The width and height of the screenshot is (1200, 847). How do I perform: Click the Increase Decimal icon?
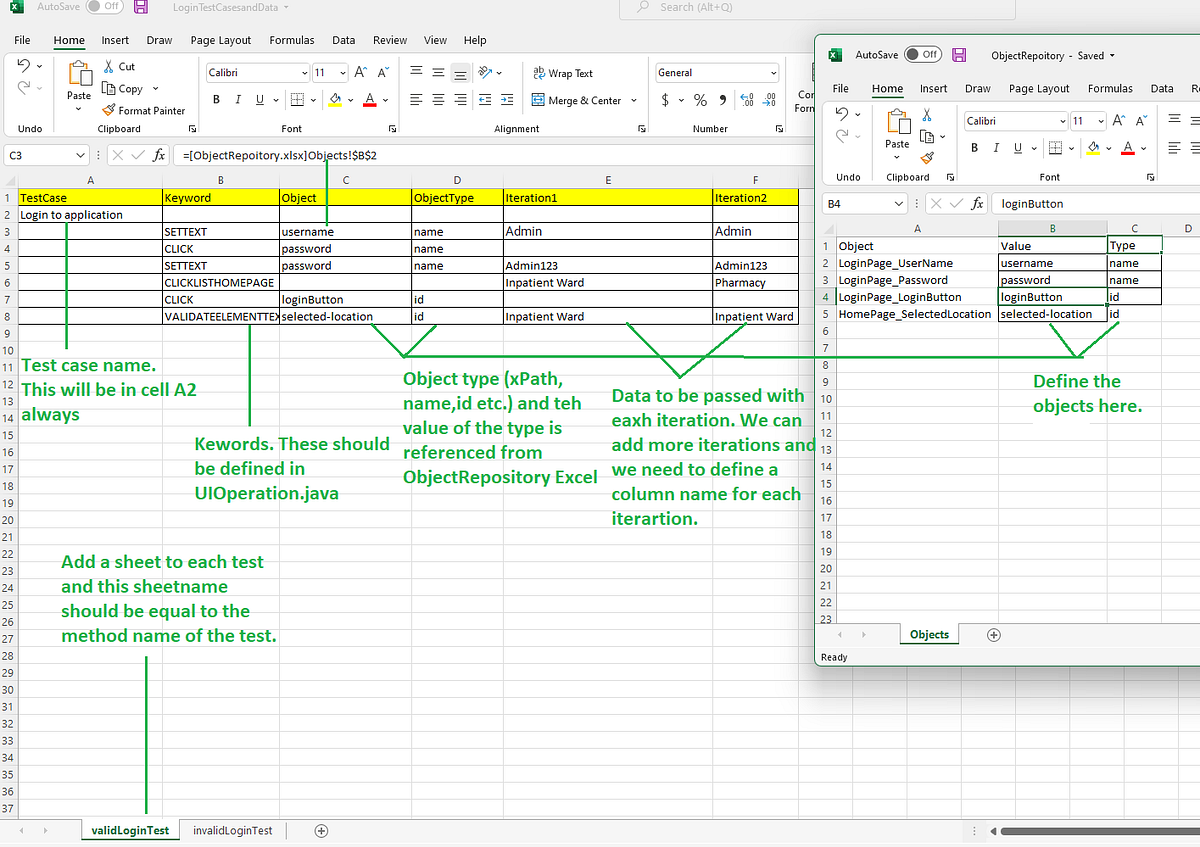click(x=744, y=100)
